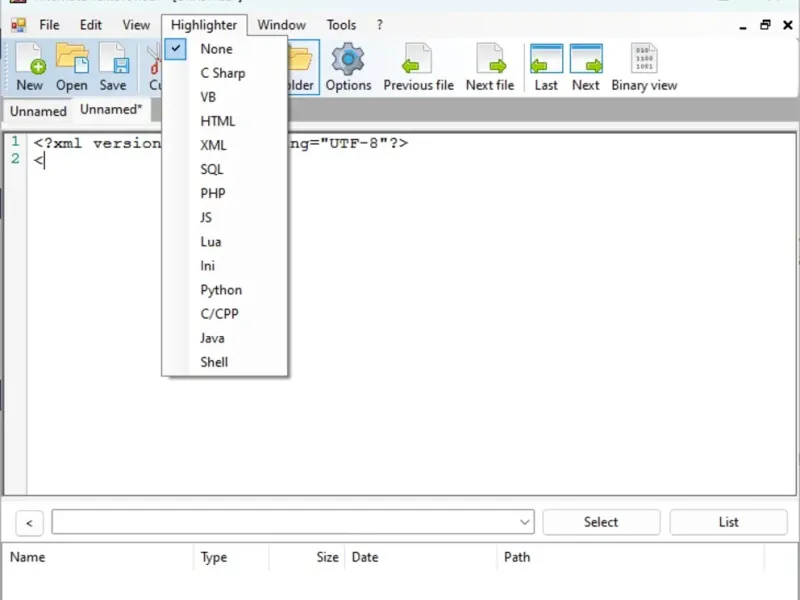
Task: Choose XML highlighter
Action: pyautogui.click(x=224, y=145)
